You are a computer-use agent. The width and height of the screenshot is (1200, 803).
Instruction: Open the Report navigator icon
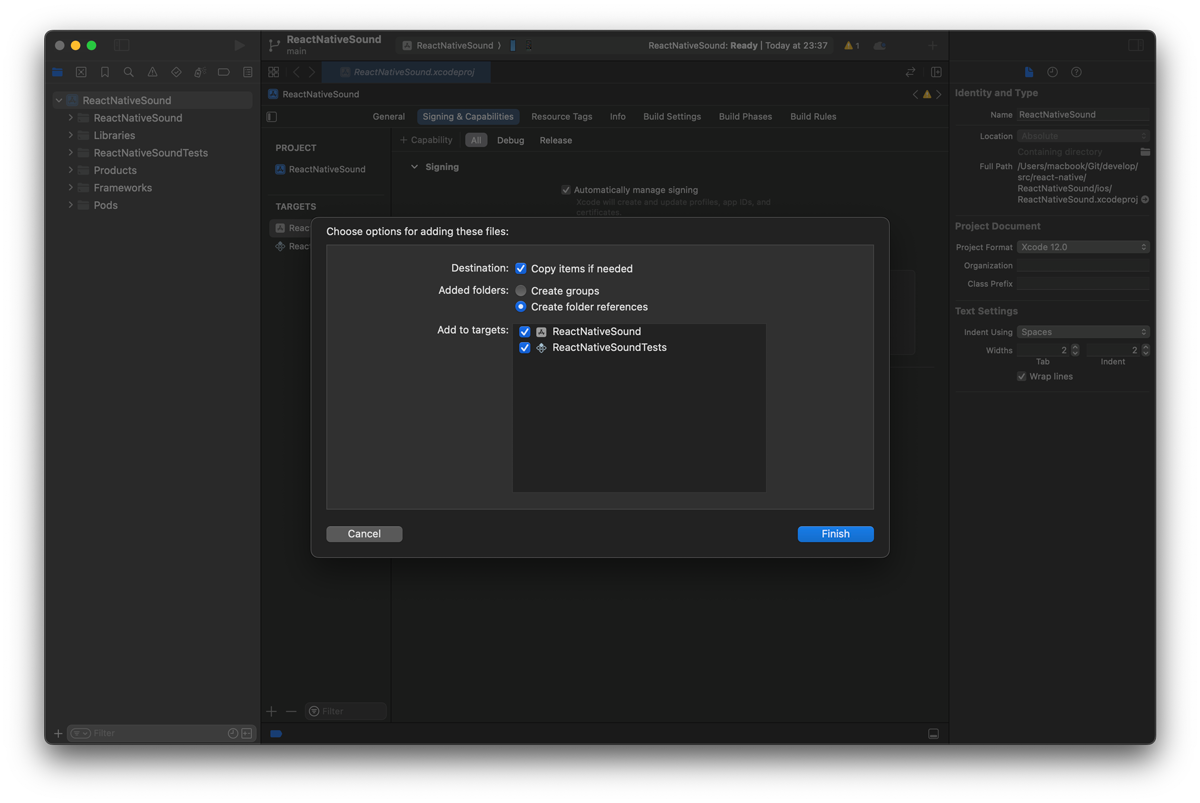(247, 72)
